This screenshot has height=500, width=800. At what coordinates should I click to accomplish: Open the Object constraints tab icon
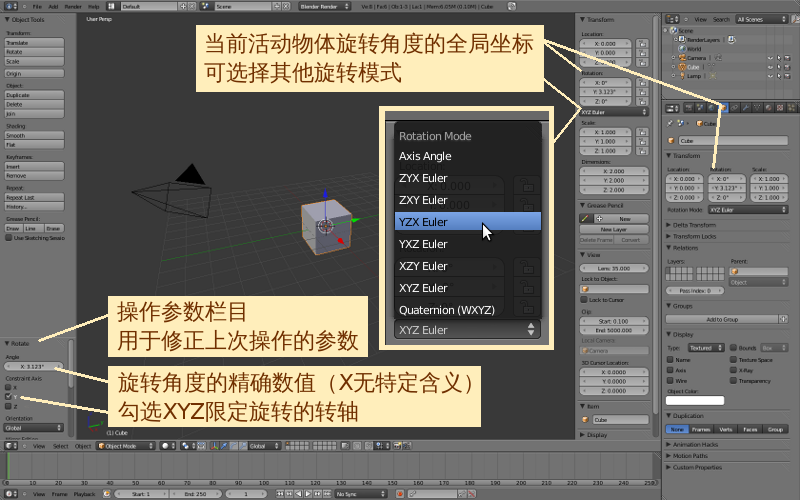[735, 108]
